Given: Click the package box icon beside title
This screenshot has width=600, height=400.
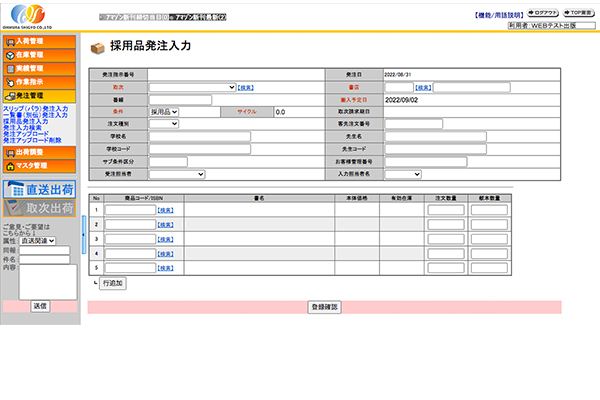Looking at the screenshot, I should click(x=97, y=48).
